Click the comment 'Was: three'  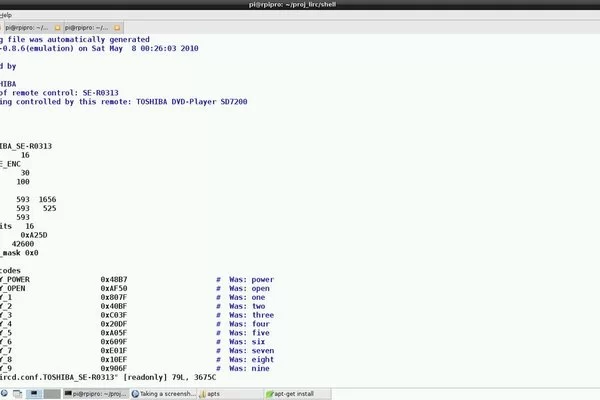coord(251,315)
